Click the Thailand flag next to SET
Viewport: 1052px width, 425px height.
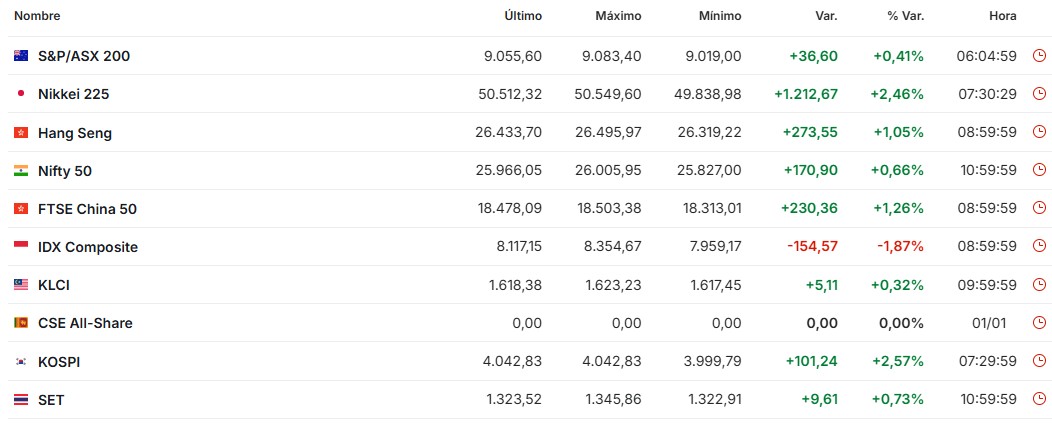click(x=20, y=399)
